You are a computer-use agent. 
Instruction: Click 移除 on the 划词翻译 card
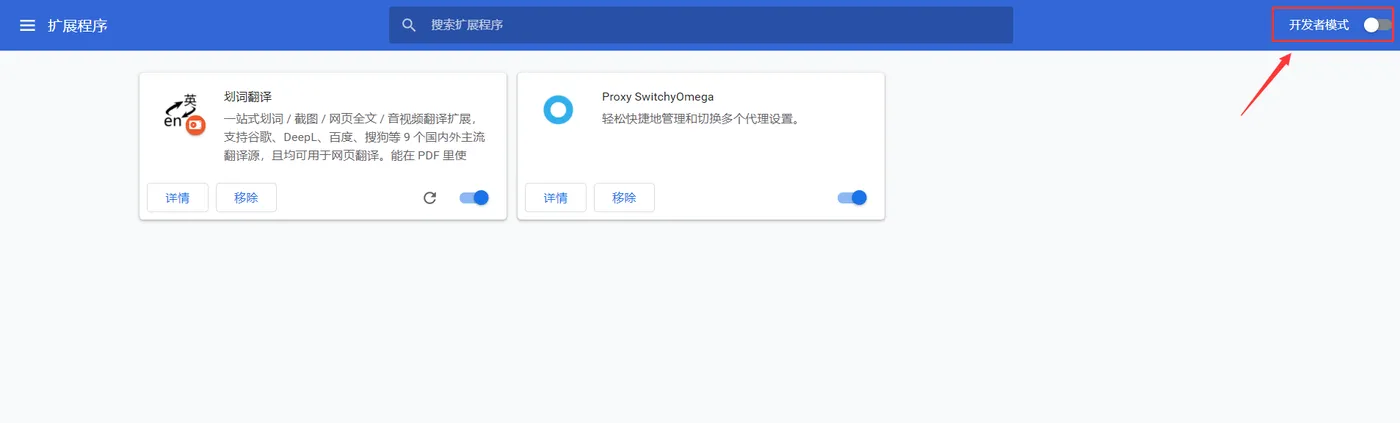(x=246, y=198)
